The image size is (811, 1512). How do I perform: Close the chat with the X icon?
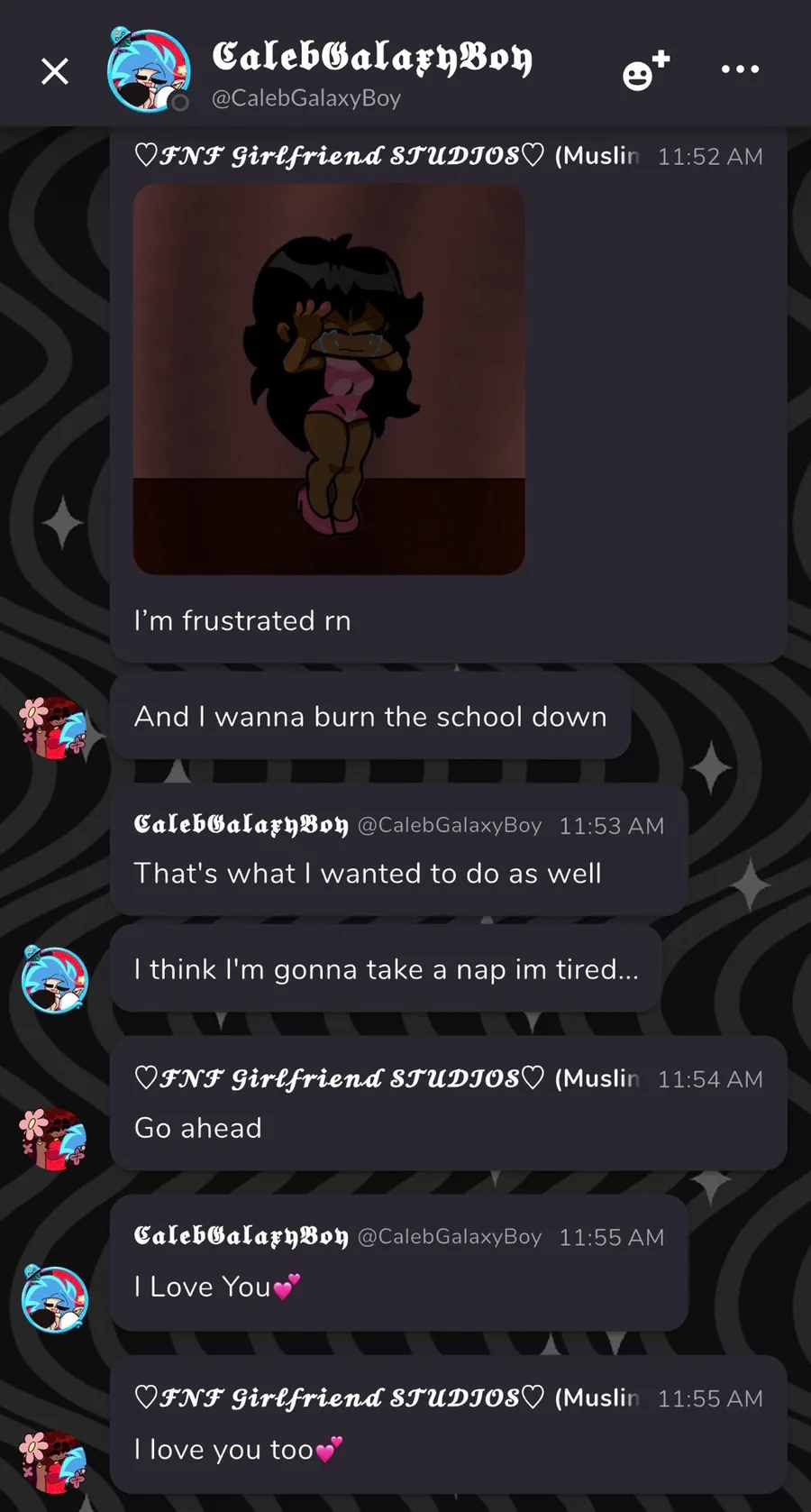click(x=55, y=70)
